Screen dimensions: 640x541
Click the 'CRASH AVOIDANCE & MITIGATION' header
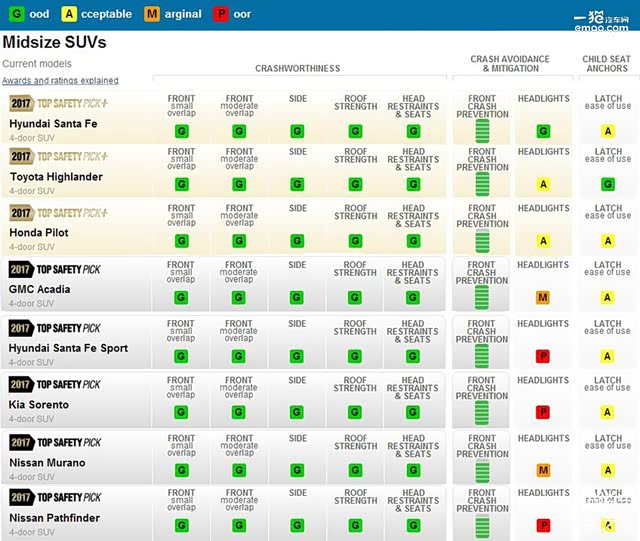click(x=510, y=64)
